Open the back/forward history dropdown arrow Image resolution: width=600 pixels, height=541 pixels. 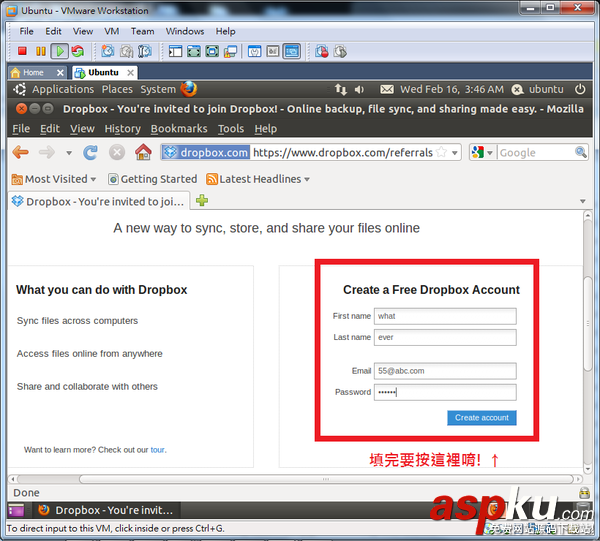69,153
